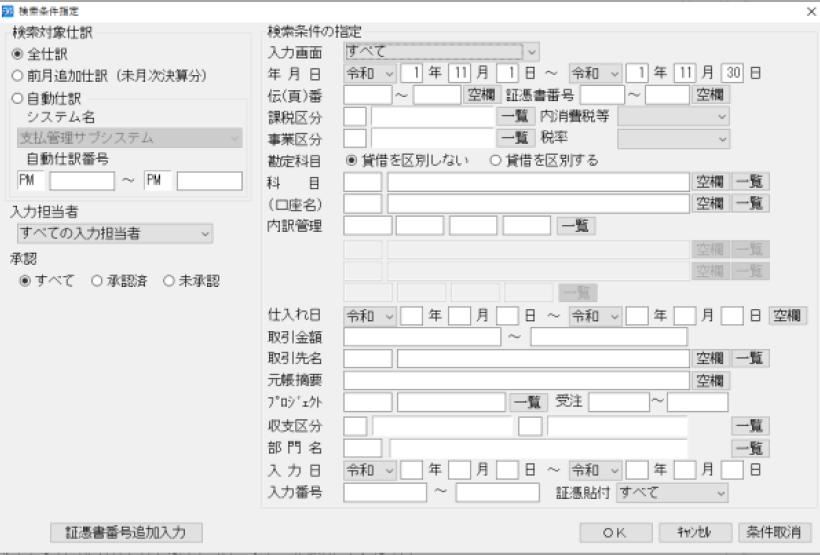The image size is (820, 555).
Task: Open the start era dropdown for 入力日
Action: [370, 470]
